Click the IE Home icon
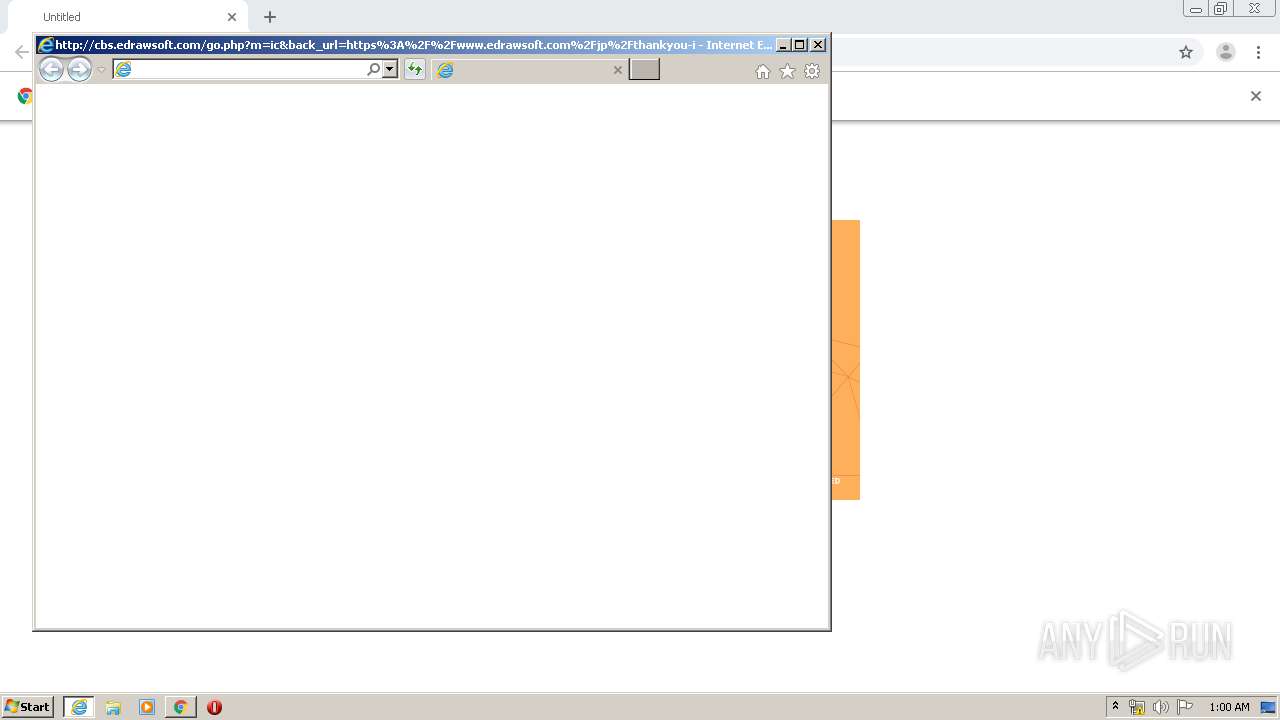This screenshot has width=1280, height=720. tap(763, 71)
